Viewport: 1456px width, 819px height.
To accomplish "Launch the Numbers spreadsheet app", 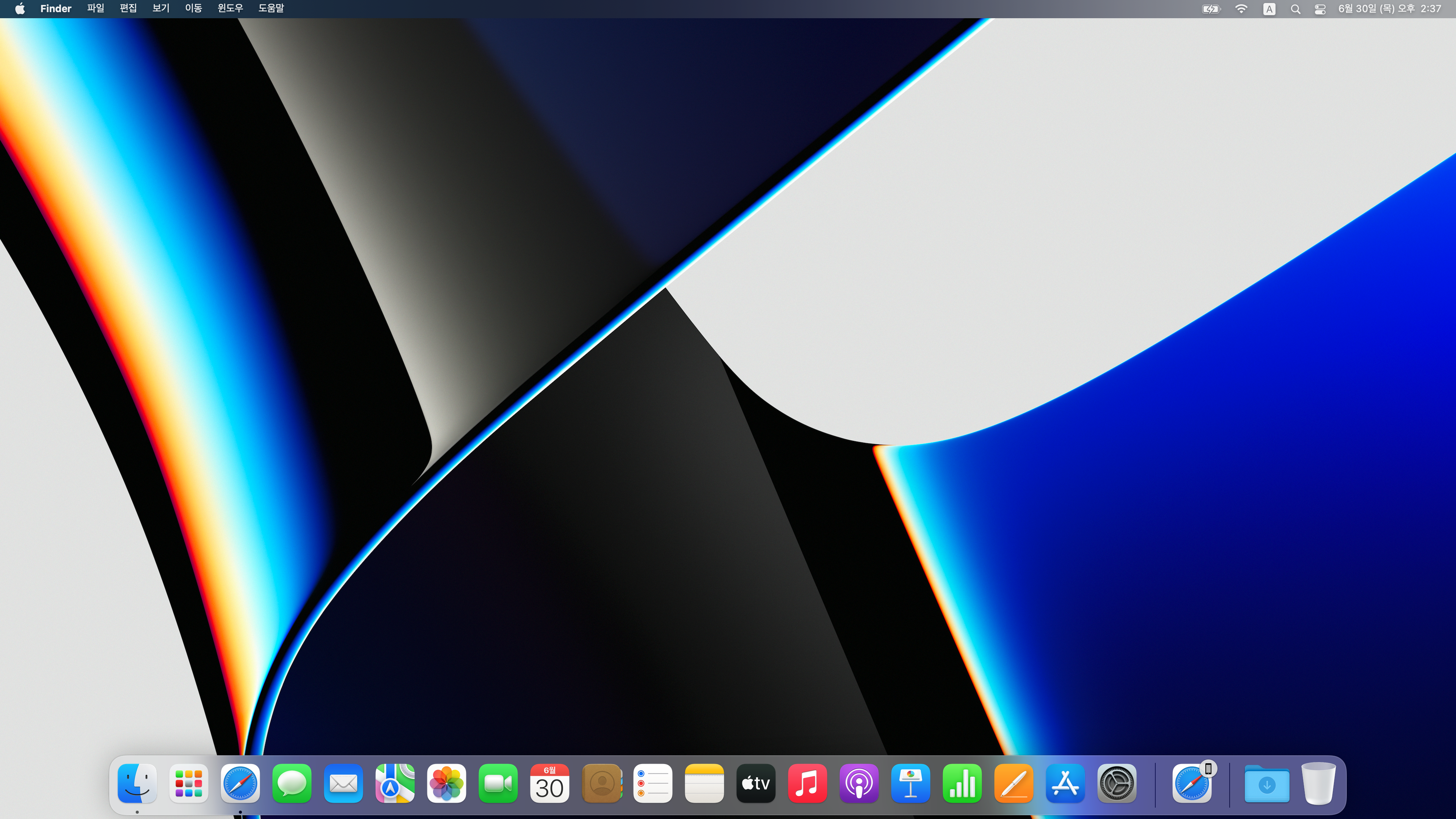I will tap(962, 783).
